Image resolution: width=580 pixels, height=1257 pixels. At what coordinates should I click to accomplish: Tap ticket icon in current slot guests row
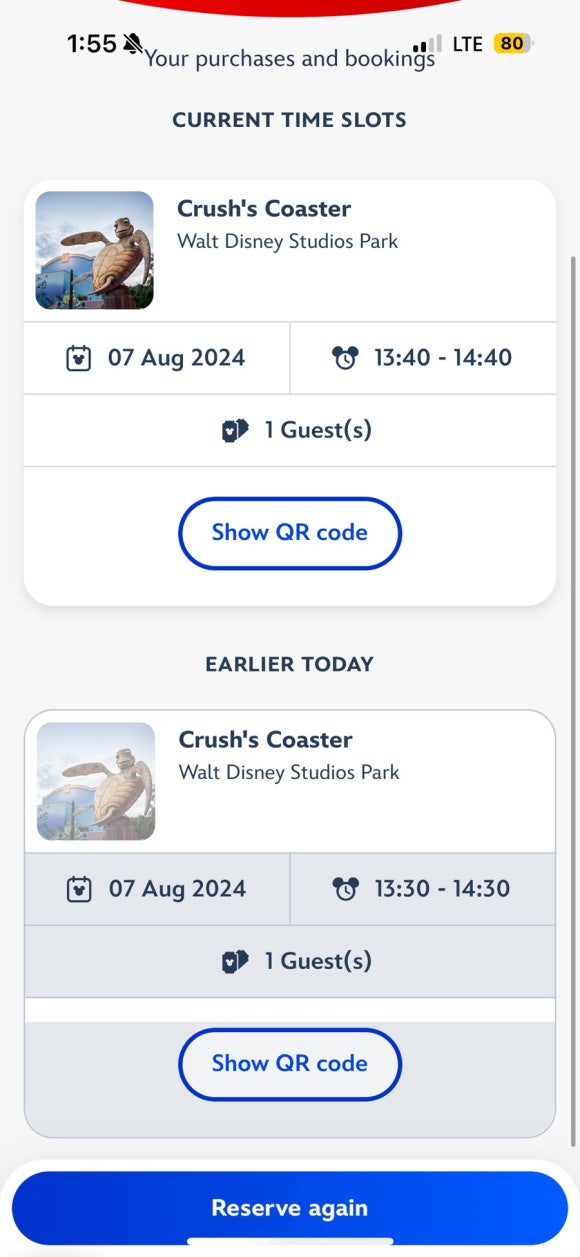235,430
